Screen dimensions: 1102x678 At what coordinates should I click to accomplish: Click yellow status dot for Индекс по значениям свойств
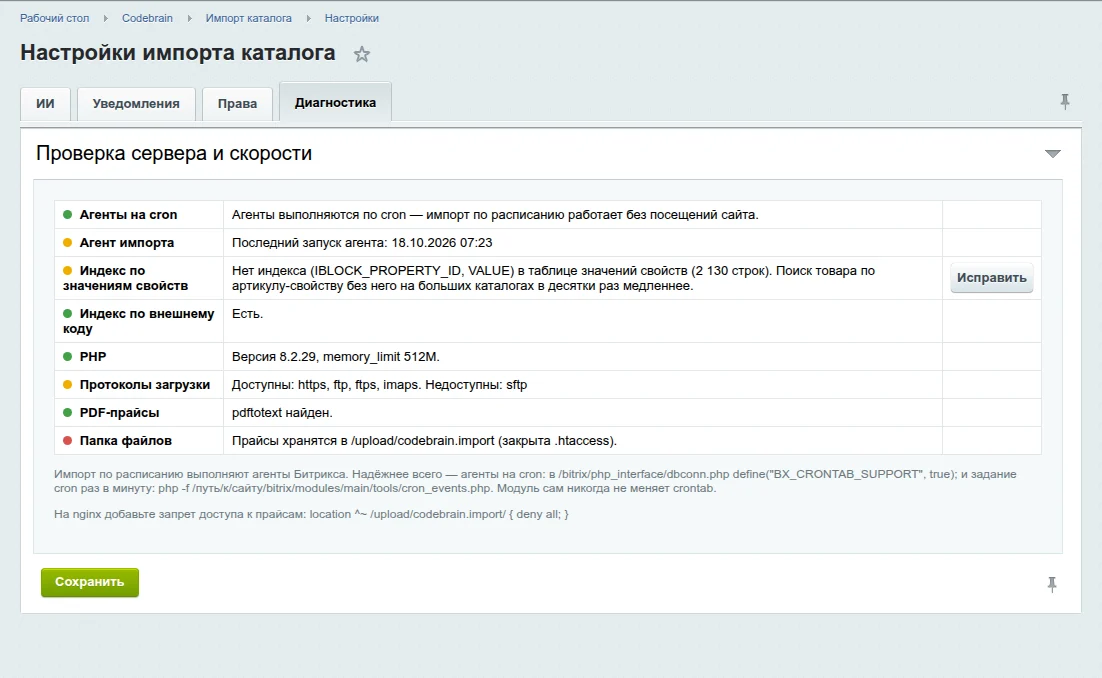tap(67, 270)
